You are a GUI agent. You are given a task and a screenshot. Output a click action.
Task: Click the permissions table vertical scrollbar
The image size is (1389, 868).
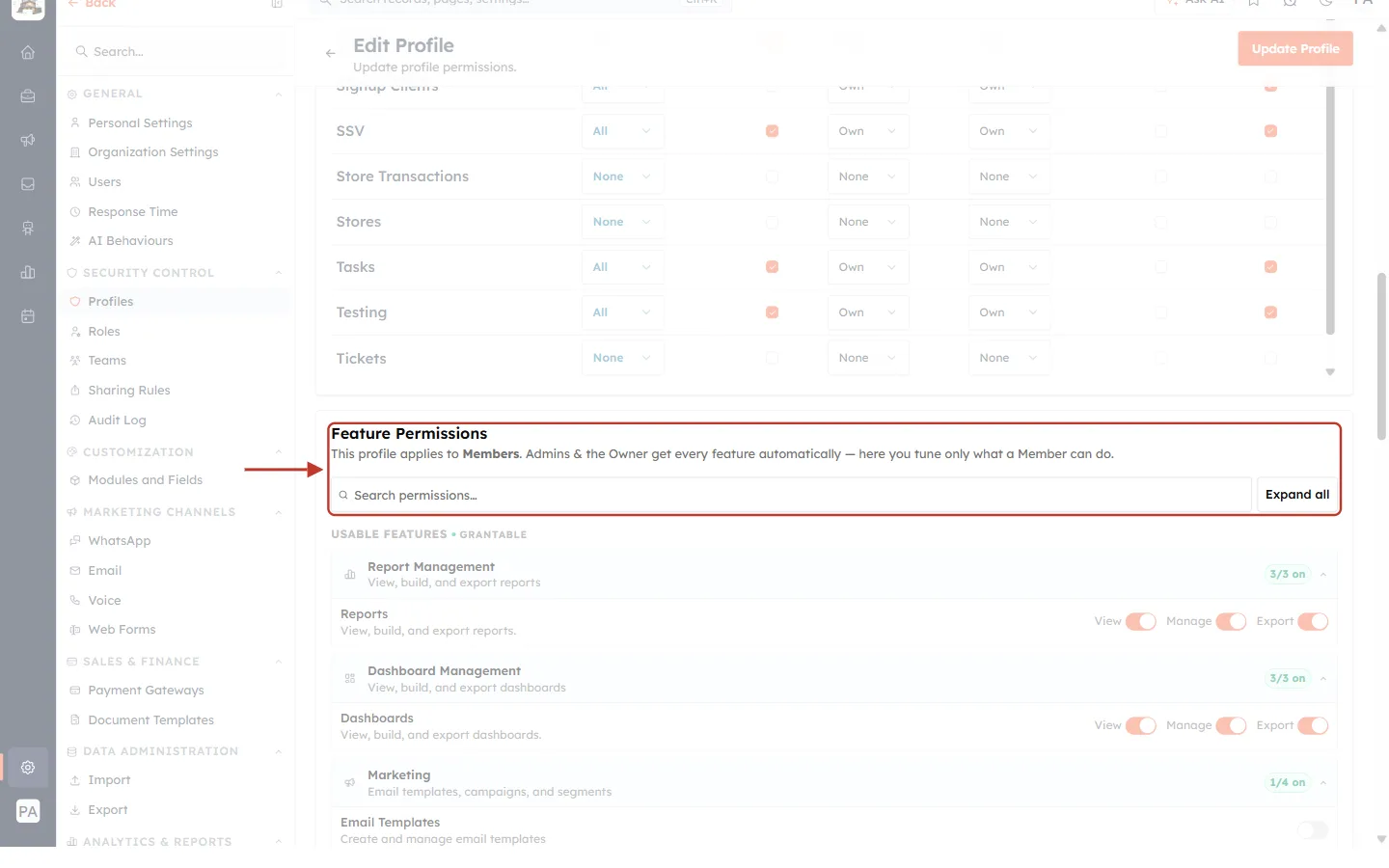[x=1331, y=210]
